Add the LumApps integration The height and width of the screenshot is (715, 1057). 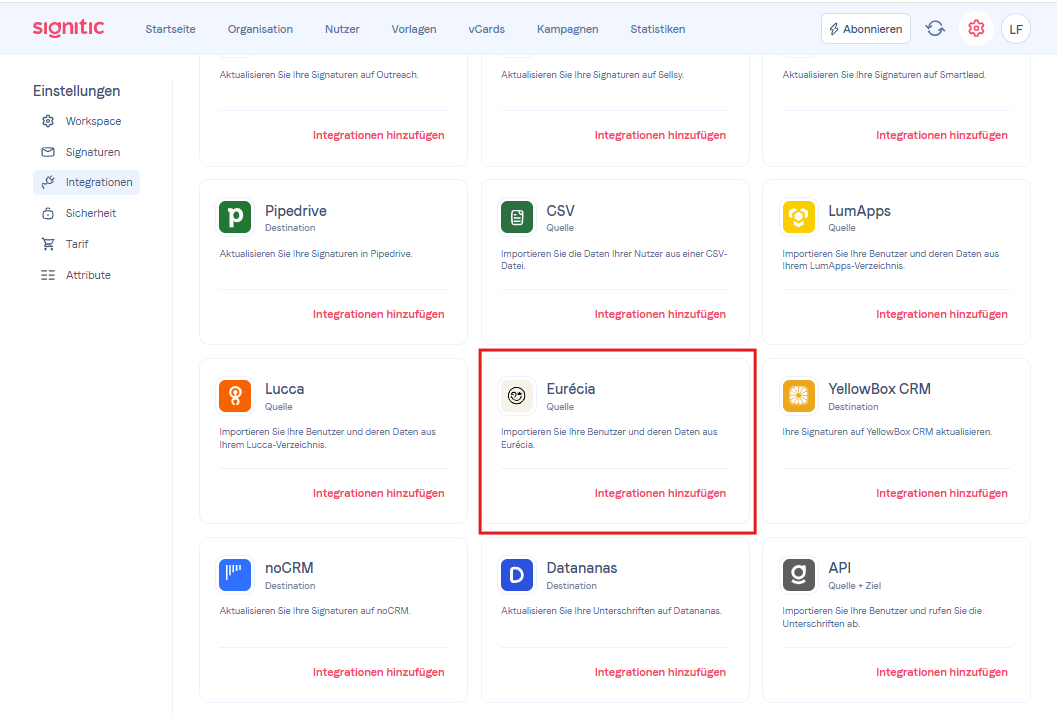942,314
